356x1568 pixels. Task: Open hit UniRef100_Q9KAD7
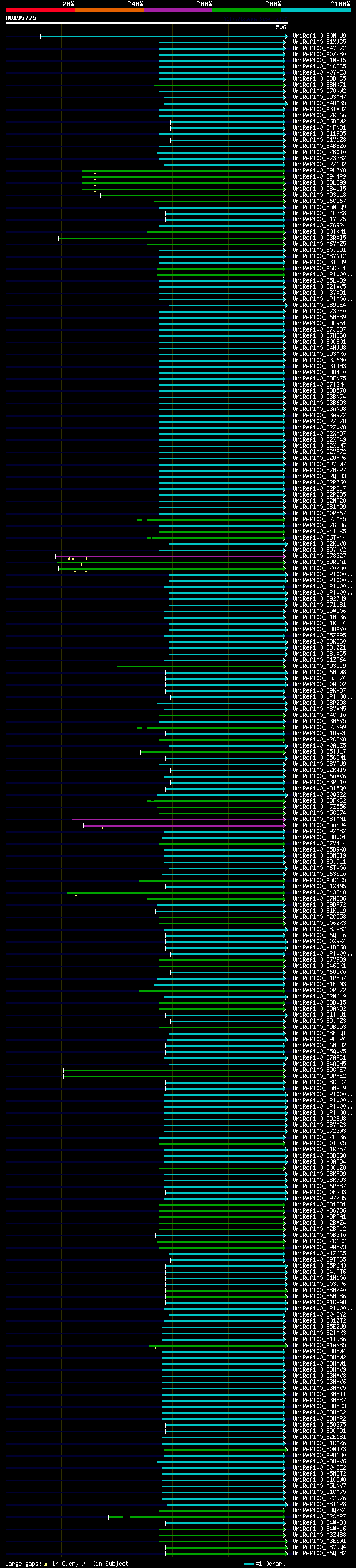[x=319, y=690]
